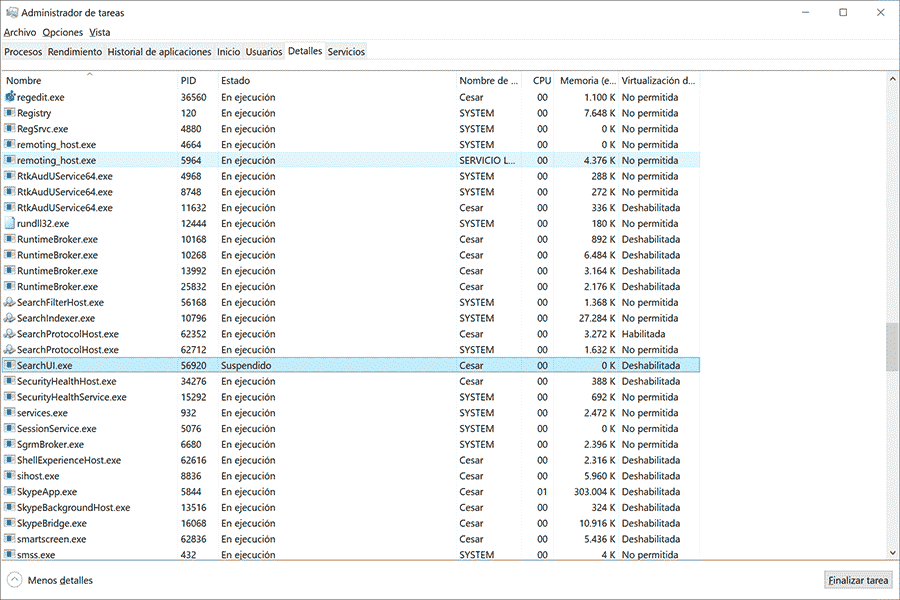This screenshot has width=900, height=600.
Task: Click the Suspendido status of SearchUI.exe
Action: pos(246,365)
